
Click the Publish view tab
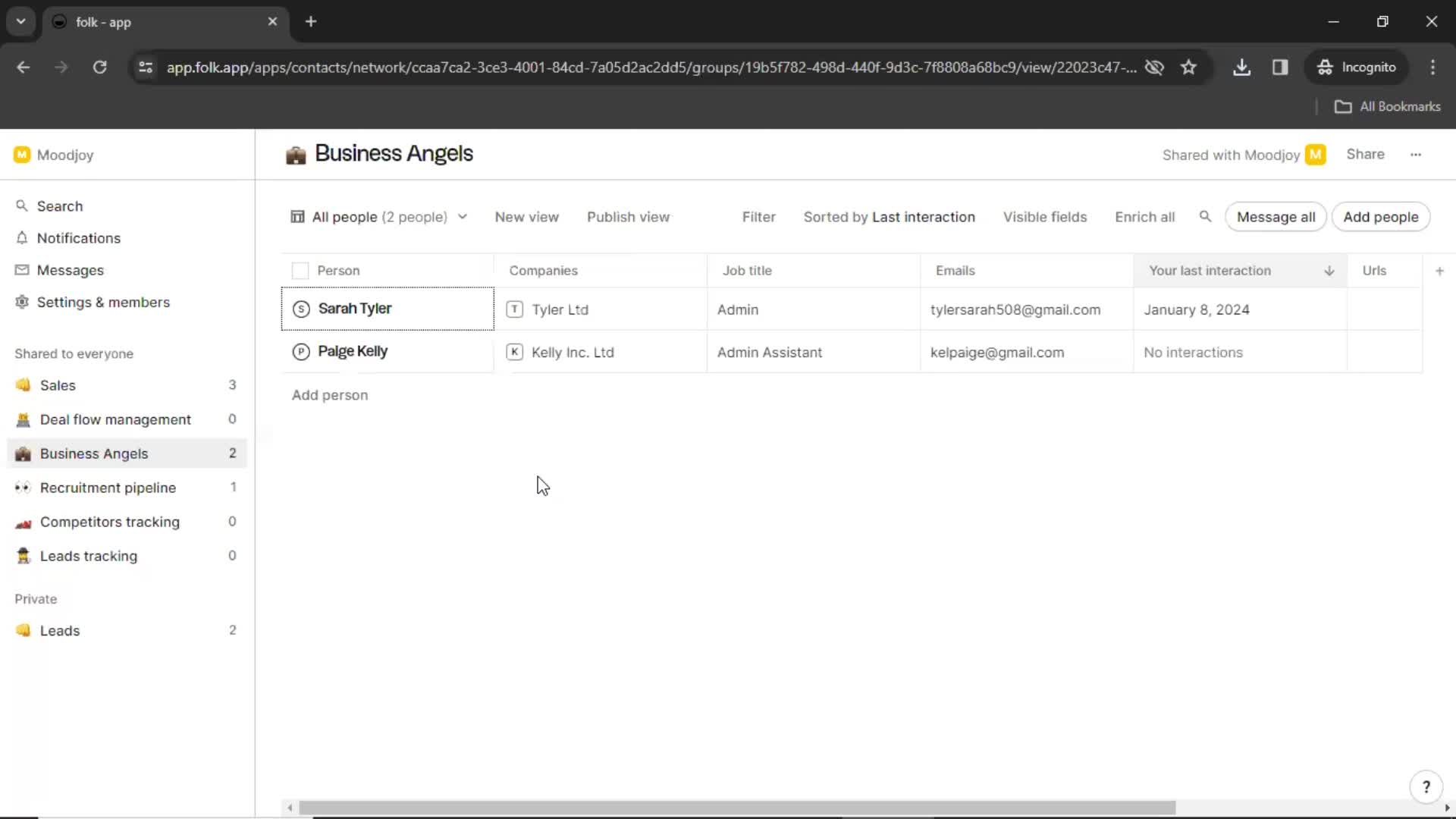(628, 217)
